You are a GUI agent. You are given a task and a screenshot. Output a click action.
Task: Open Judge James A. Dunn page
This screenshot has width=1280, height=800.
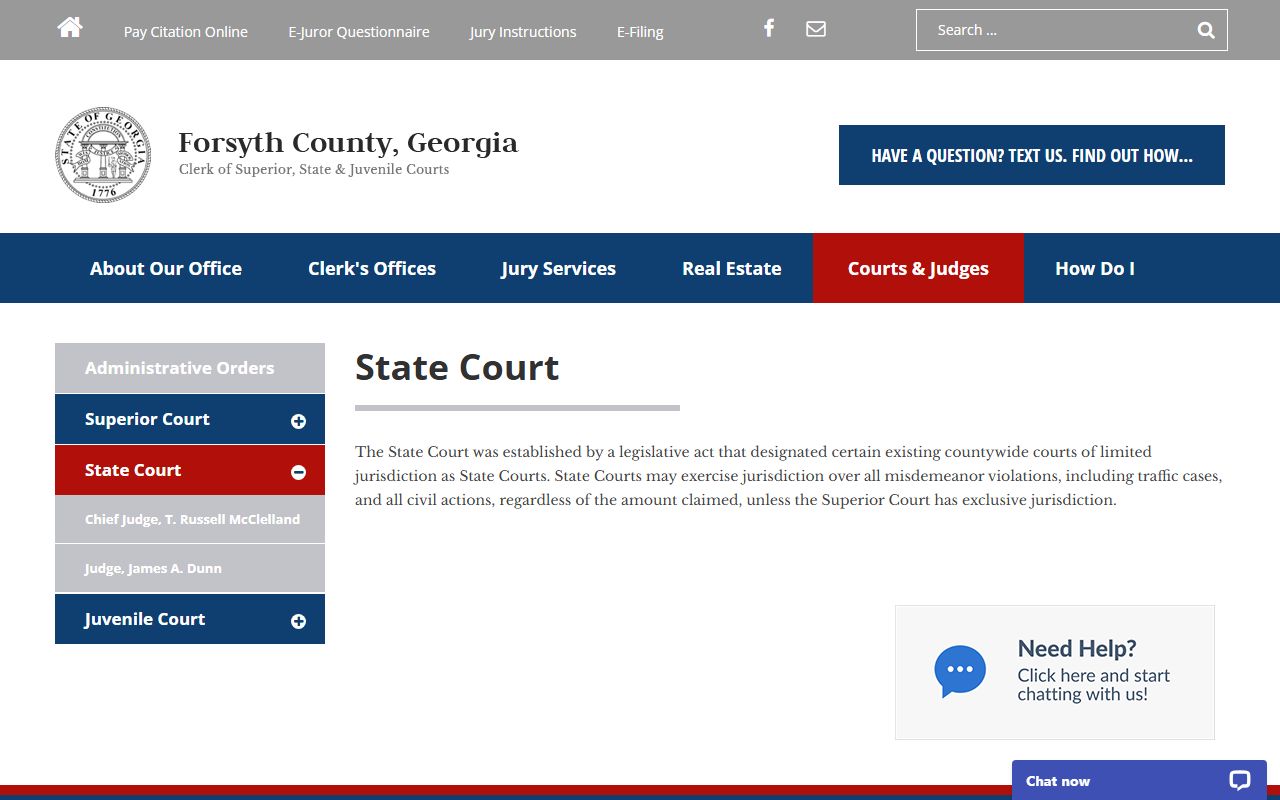click(190, 568)
